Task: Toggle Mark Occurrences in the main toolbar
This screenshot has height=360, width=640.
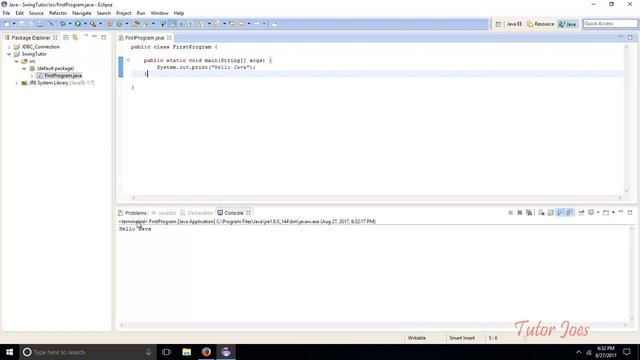Action: [x=173, y=24]
